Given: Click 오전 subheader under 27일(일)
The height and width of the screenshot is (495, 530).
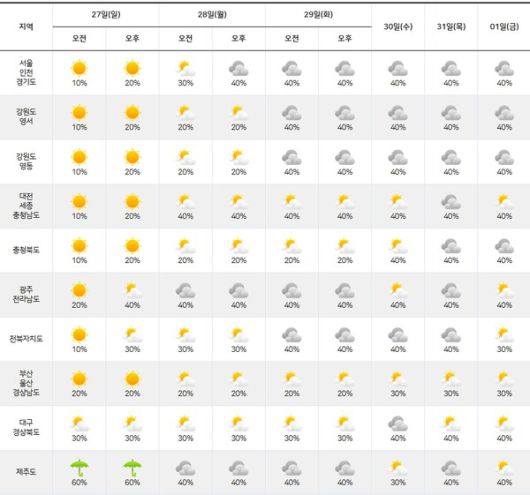Looking at the screenshot, I should pos(79,38).
